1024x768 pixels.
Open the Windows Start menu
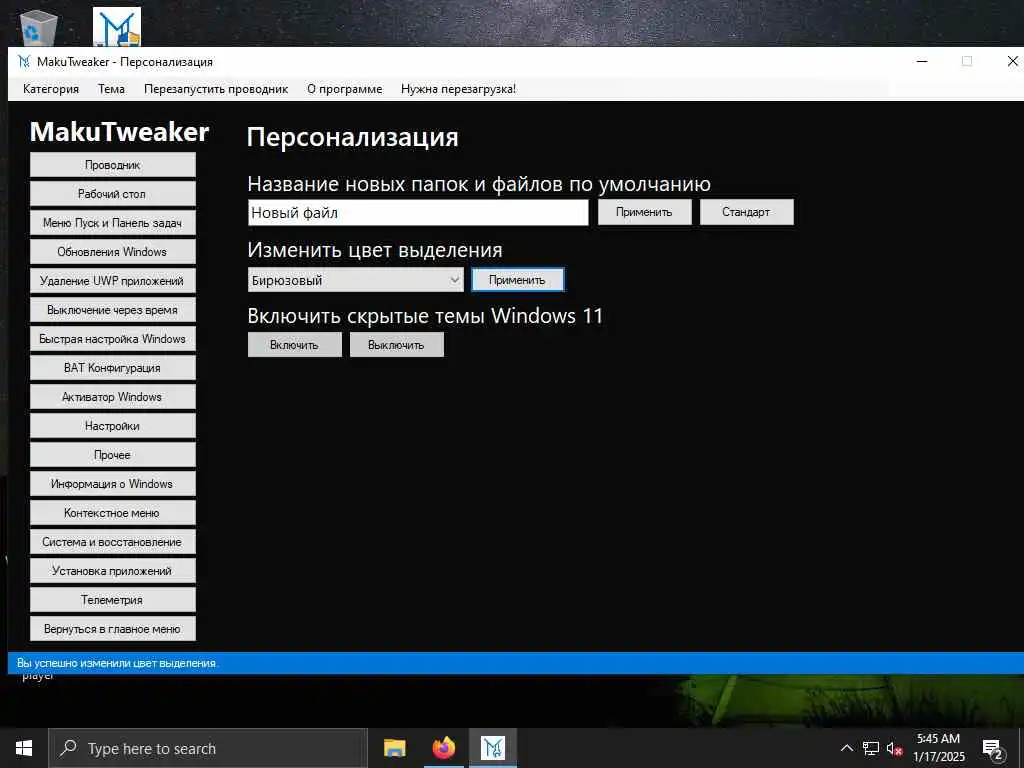(24, 748)
